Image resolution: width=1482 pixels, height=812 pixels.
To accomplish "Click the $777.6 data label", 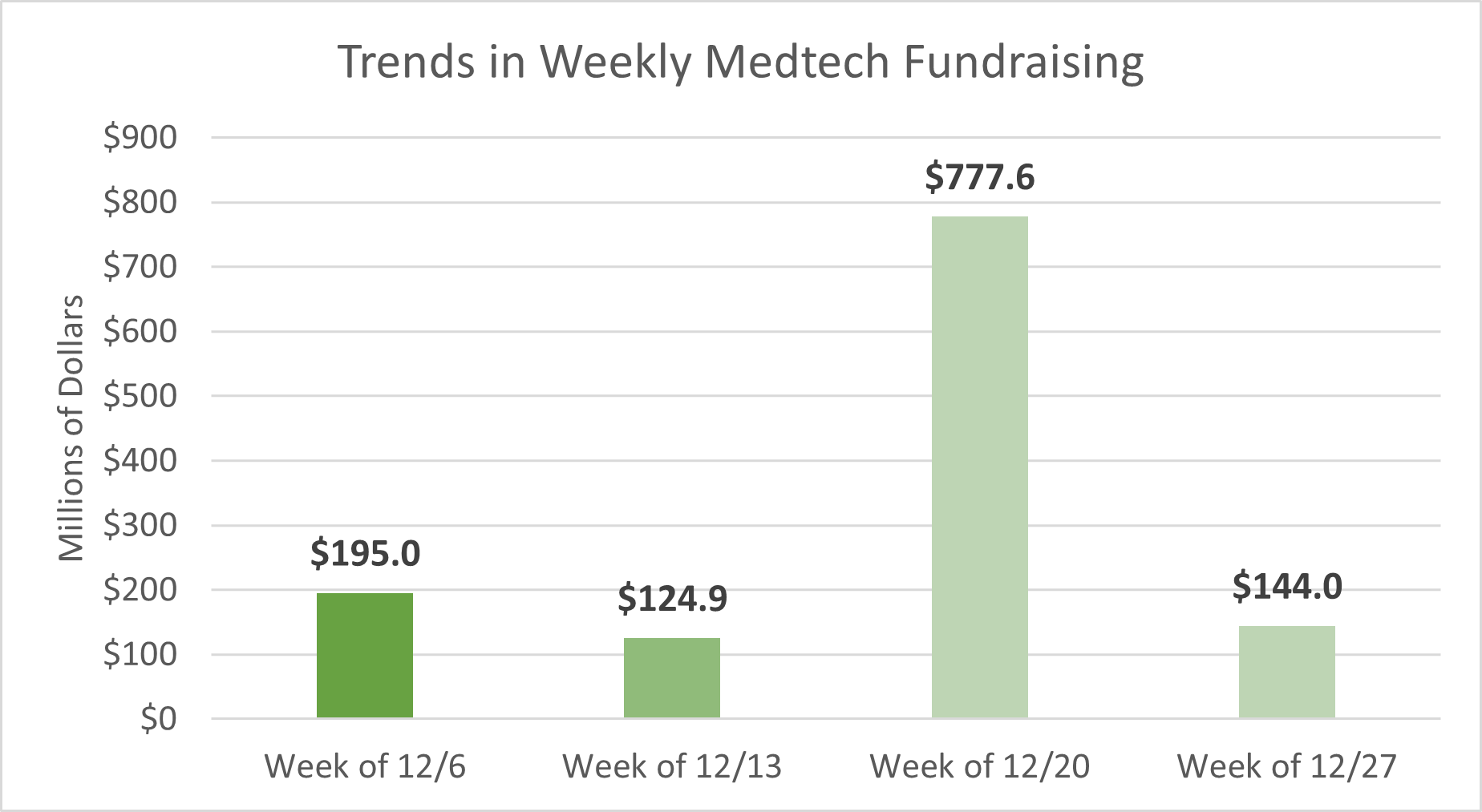I will (x=979, y=176).
